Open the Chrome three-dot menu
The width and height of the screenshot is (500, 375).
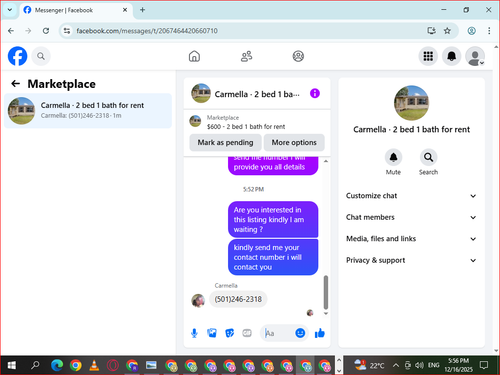tap(489, 31)
